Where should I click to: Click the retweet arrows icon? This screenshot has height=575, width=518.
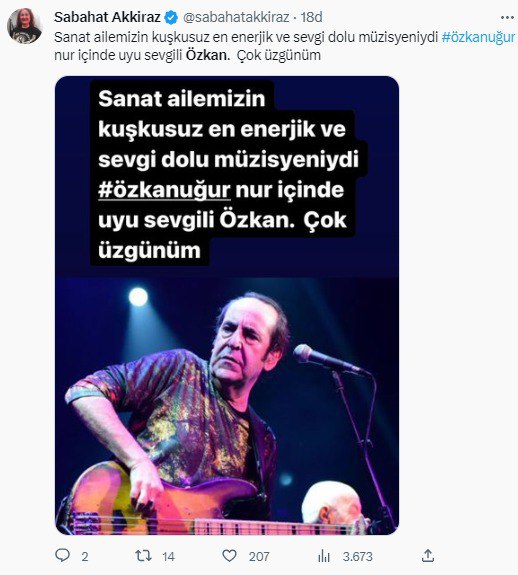[143, 556]
